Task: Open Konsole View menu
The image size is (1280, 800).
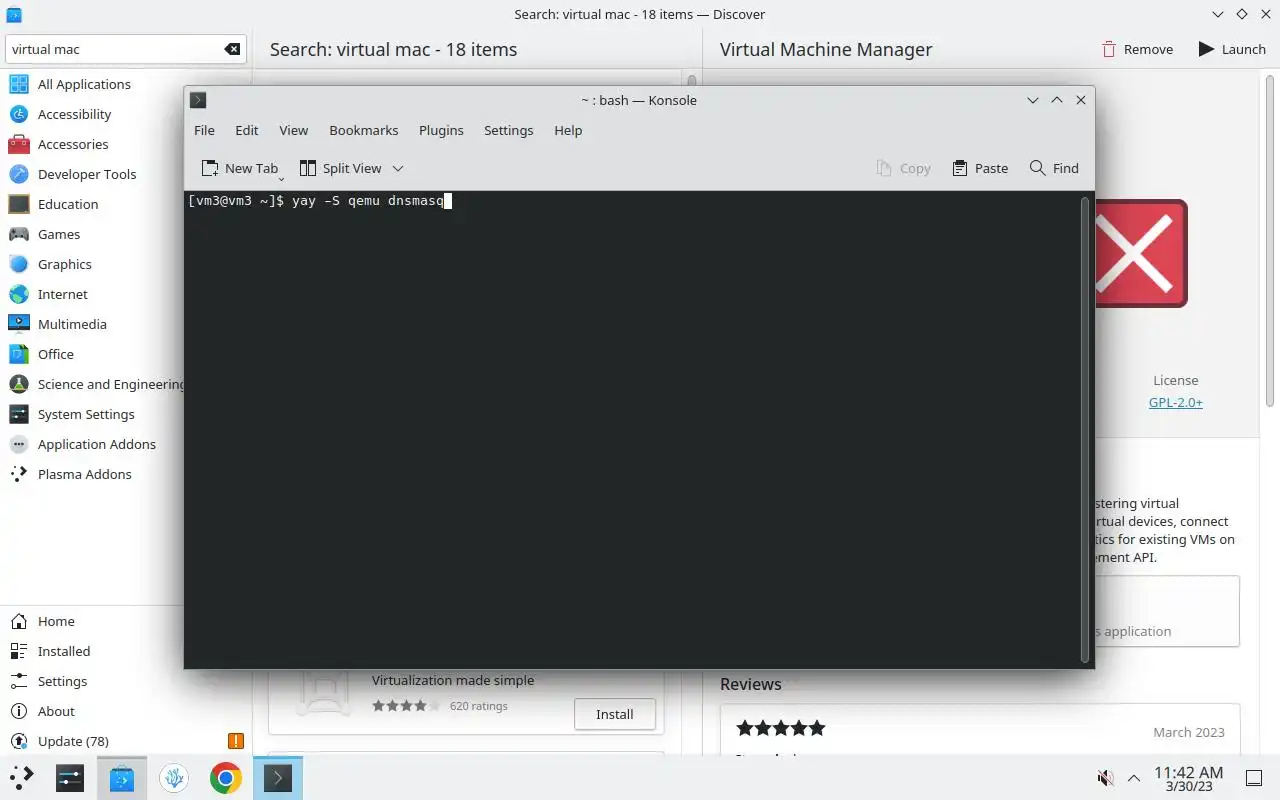Action: pos(293,130)
